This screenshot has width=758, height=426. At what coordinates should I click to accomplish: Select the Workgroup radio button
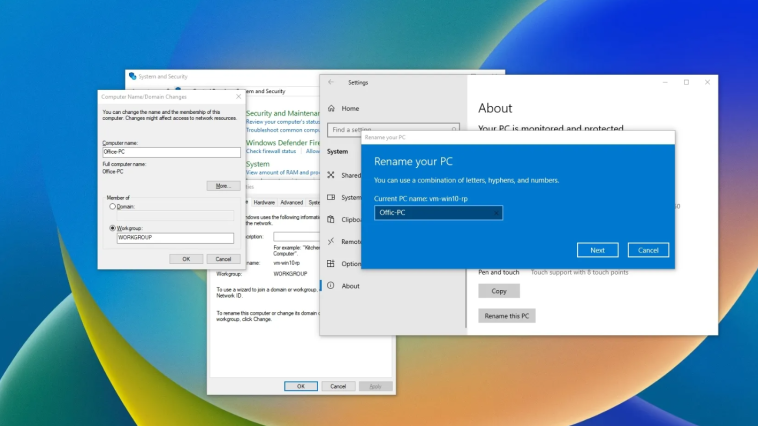[113, 228]
